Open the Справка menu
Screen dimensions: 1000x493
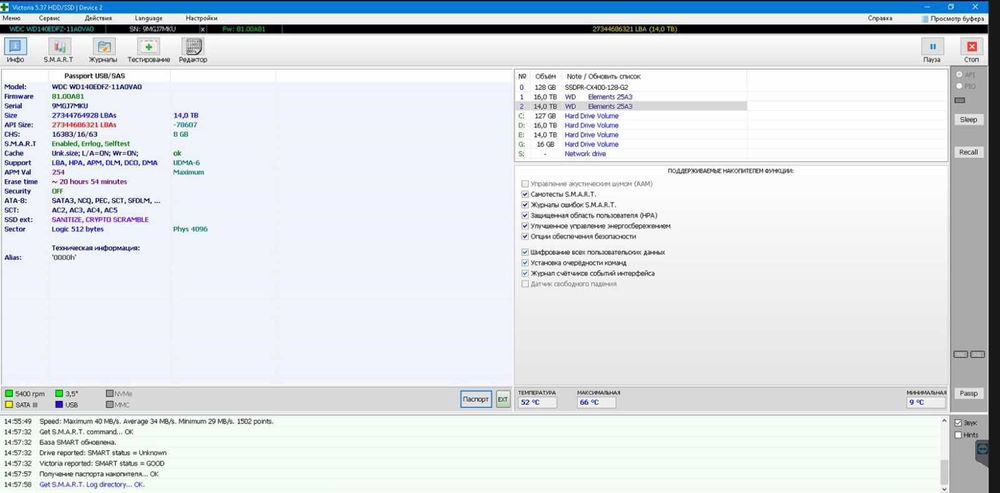880,18
